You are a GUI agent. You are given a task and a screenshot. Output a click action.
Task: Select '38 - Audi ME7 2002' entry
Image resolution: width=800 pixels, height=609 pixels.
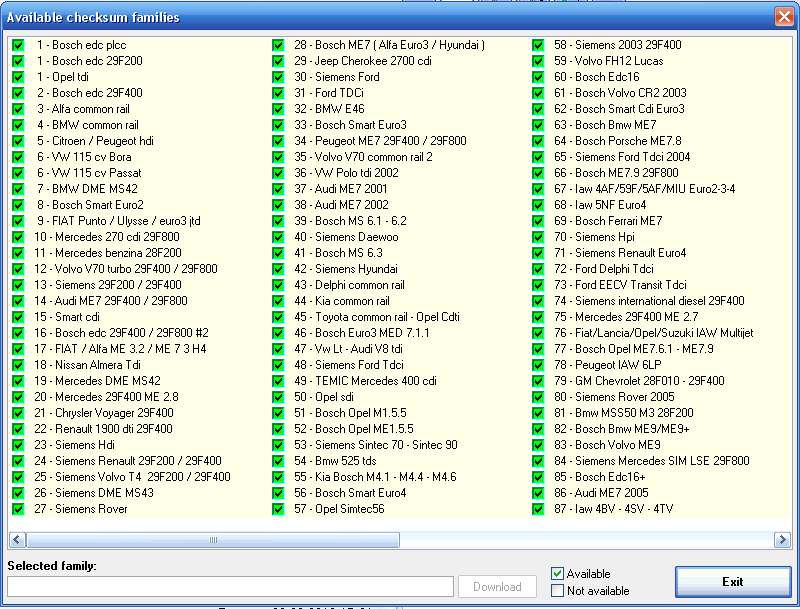click(341, 205)
